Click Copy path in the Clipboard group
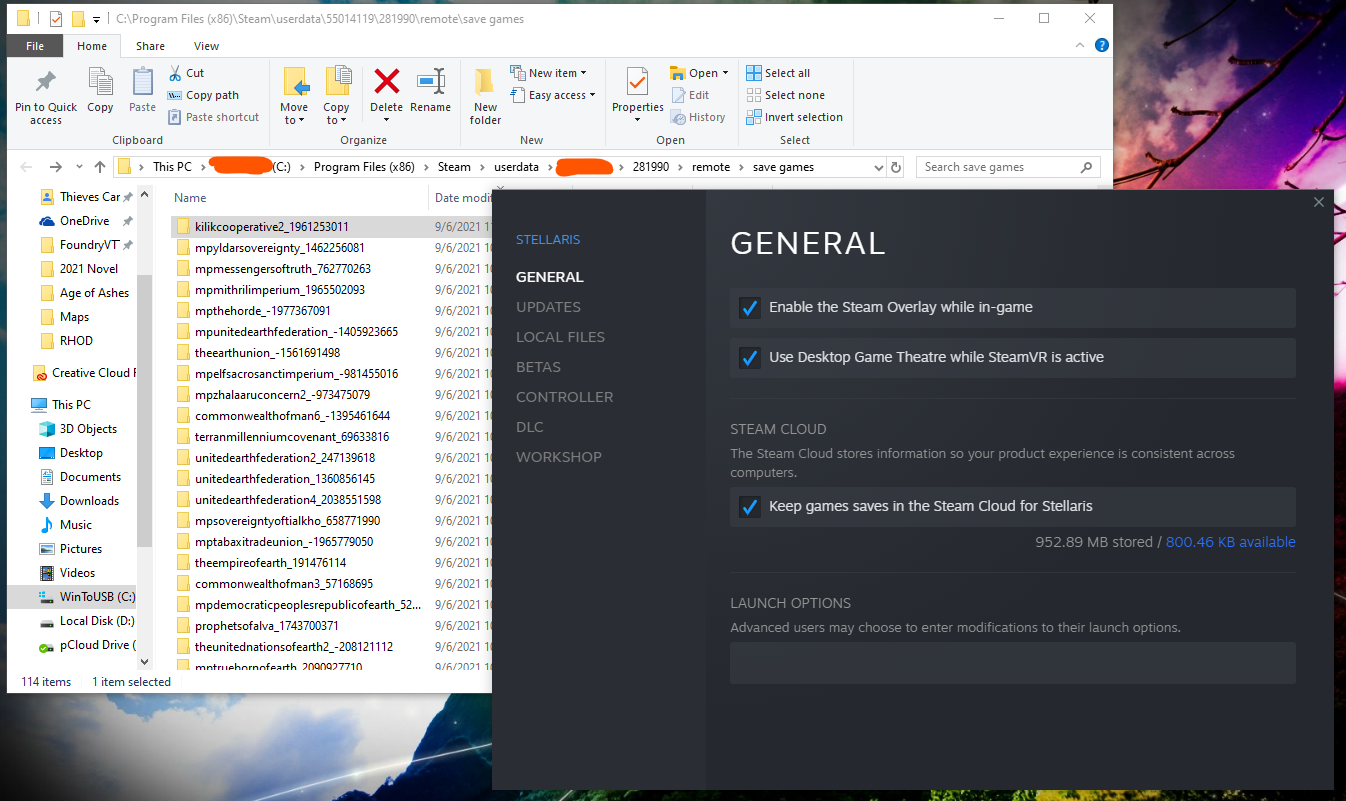The width and height of the screenshot is (1346, 801). pos(203,95)
